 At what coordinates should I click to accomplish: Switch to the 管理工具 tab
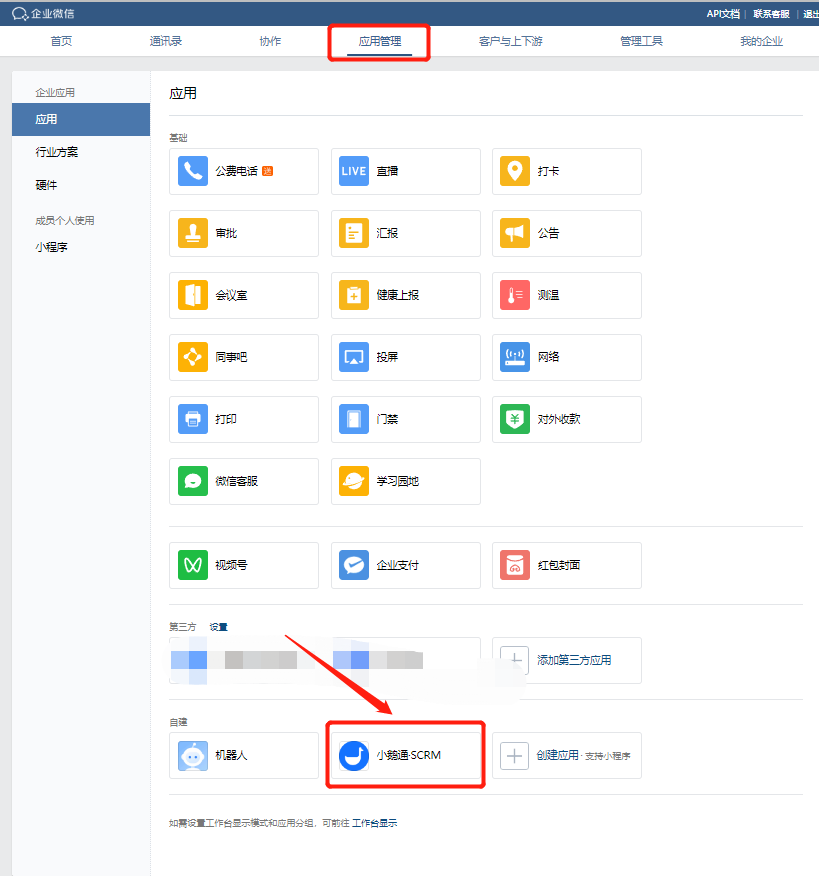point(641,41)
